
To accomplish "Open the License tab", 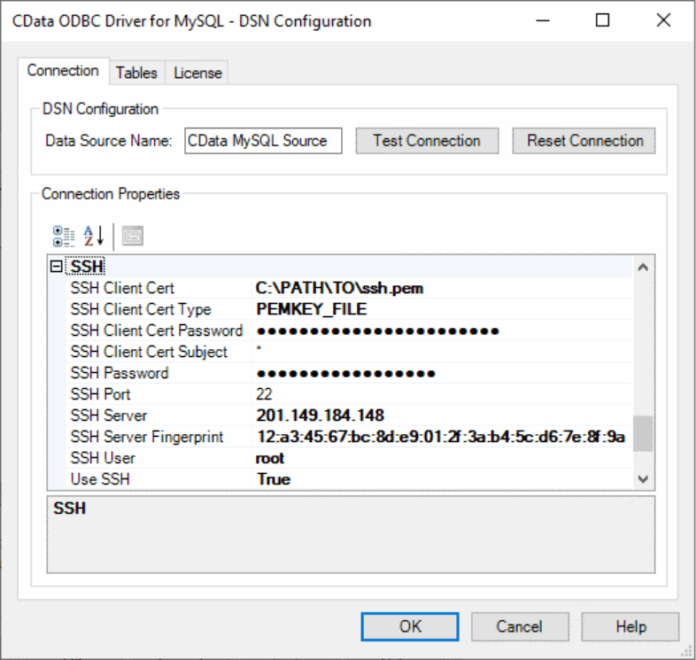I will 198,73.
